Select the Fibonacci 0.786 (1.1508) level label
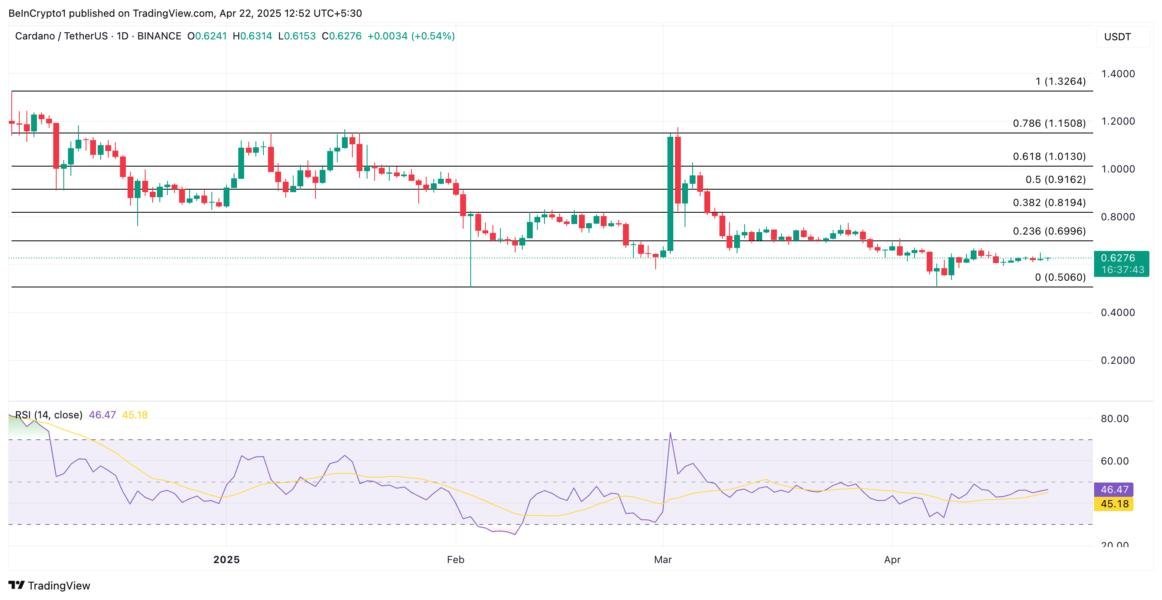 [1049, 123]
